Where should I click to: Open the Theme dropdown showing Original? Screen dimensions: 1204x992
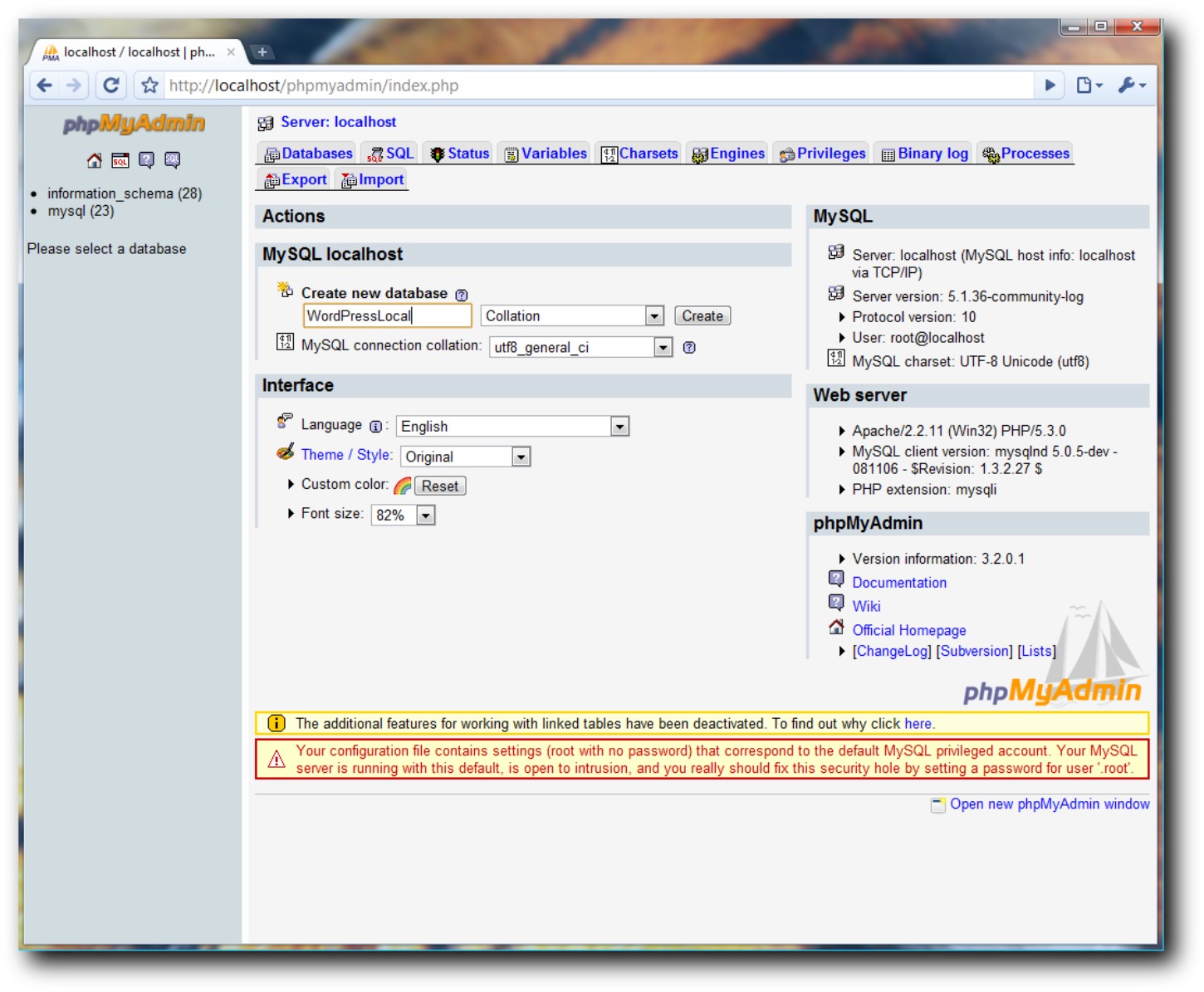click(465, 457)
